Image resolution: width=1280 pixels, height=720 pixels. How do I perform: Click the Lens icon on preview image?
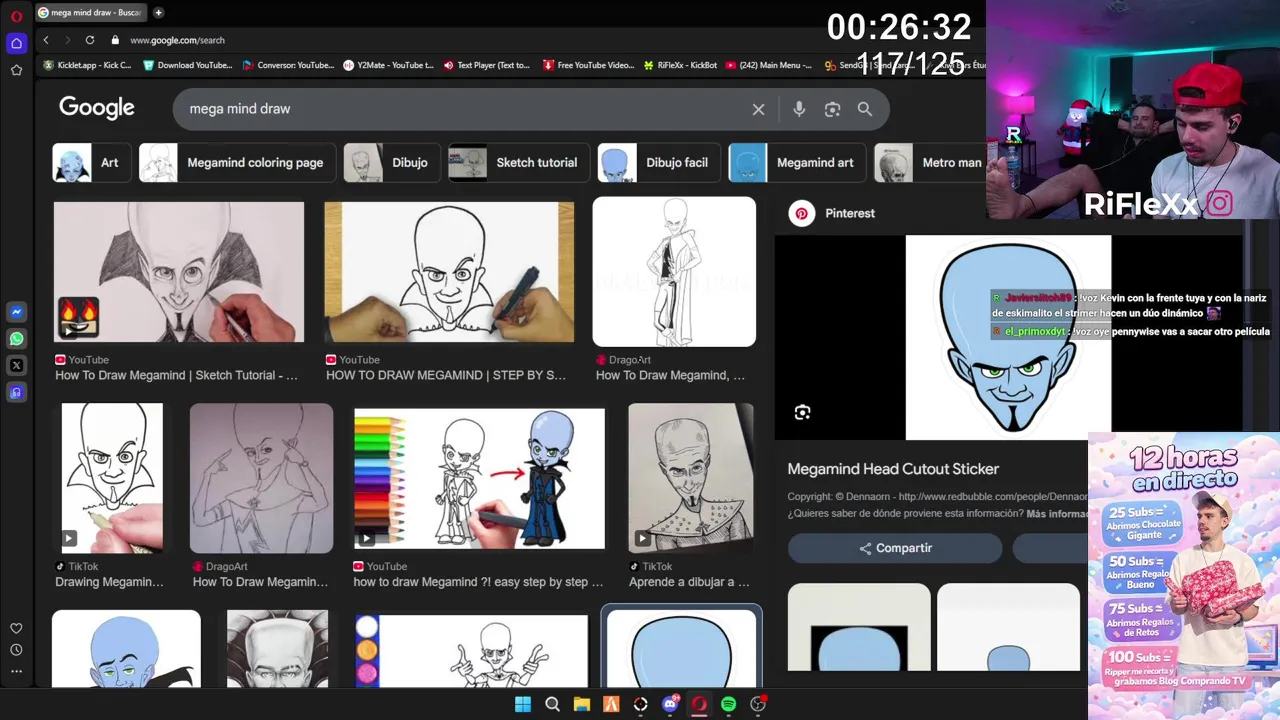[802, 412]
